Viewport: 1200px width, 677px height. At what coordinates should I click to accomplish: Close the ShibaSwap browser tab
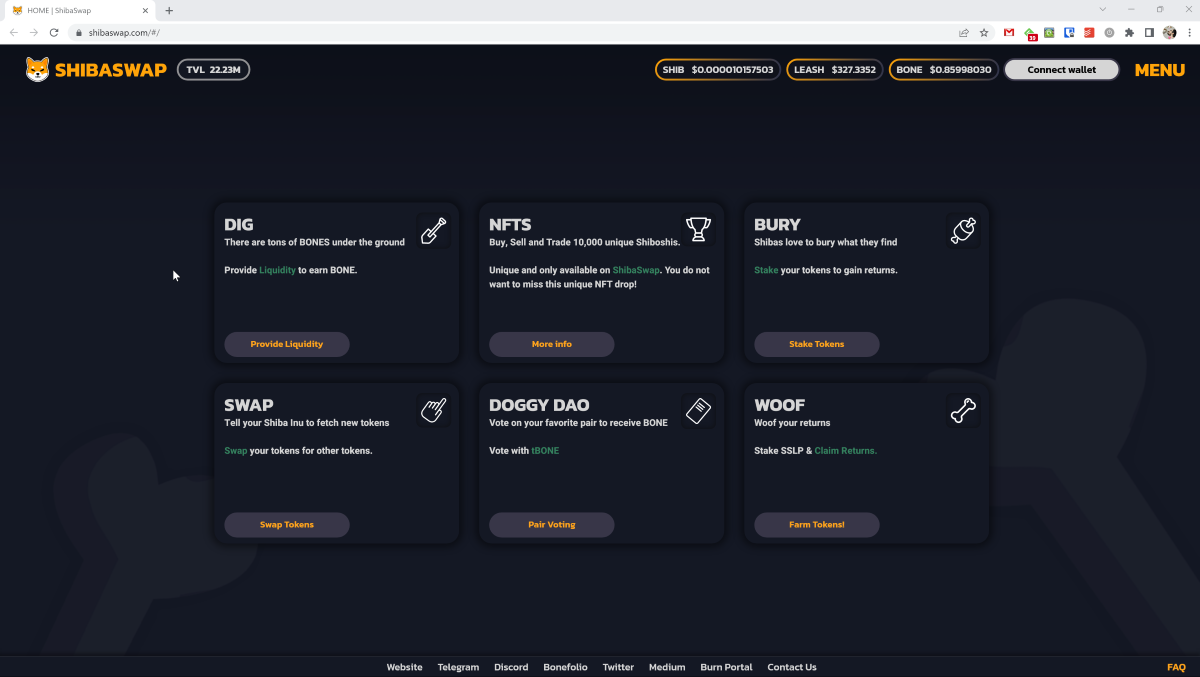pyautogui.click(x=146, y=10)
